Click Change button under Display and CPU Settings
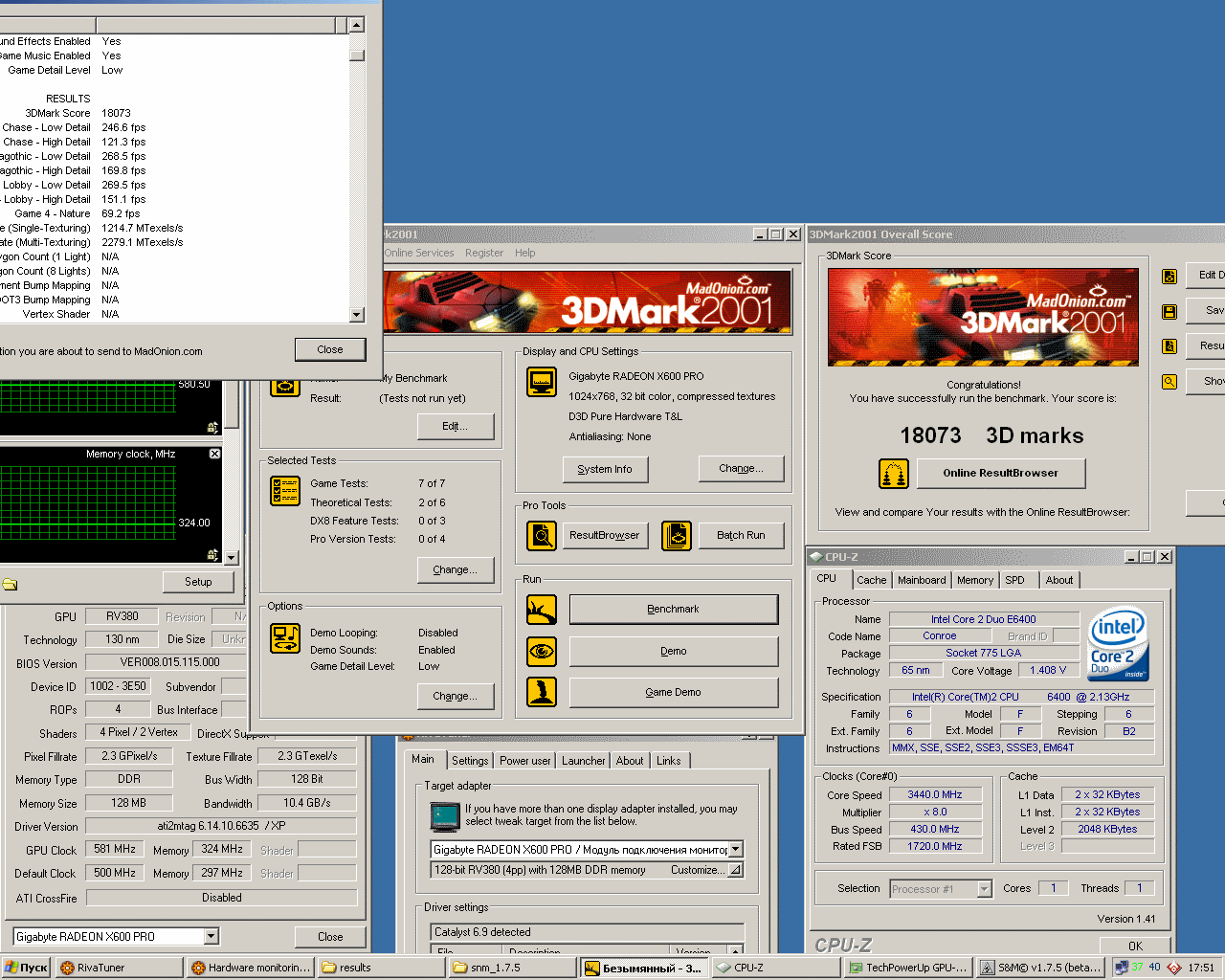The image size is (1225, 980). pyautogui.click(x=742, y=469)
